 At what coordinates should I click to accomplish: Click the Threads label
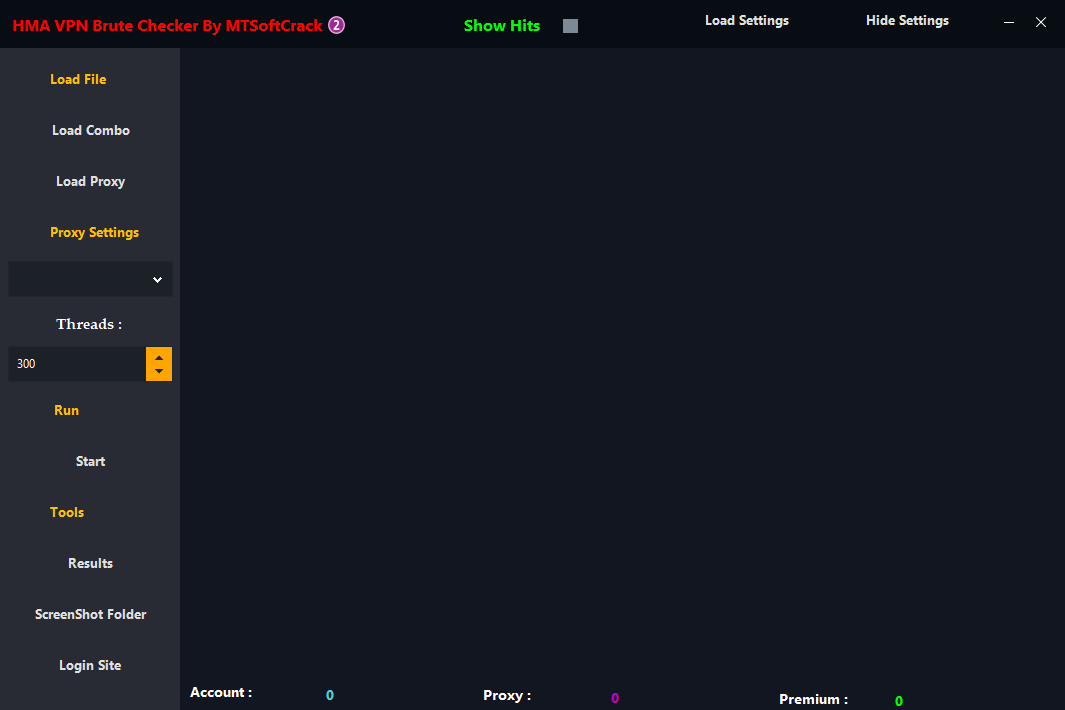89,324
